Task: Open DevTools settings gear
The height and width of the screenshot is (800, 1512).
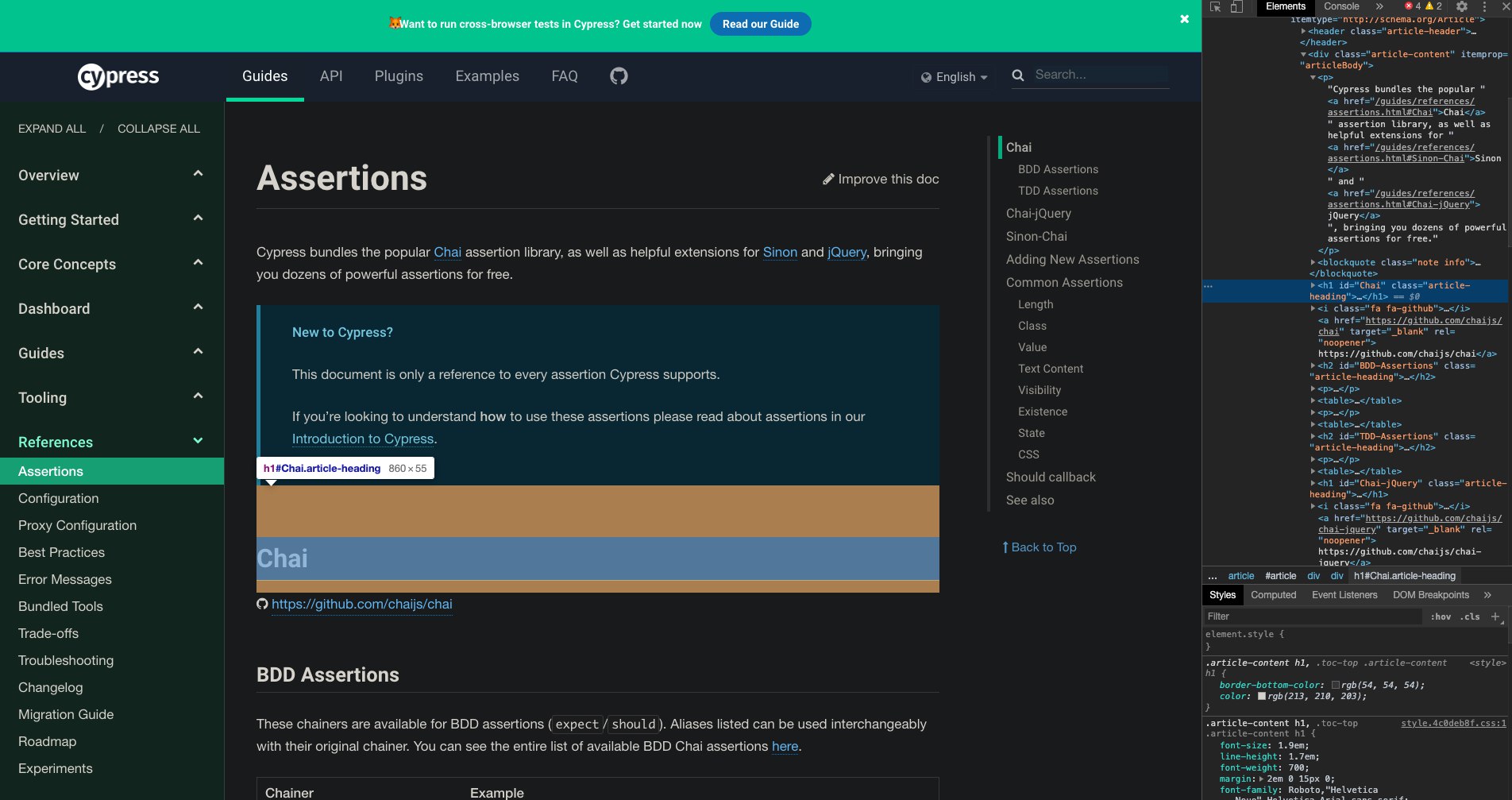Action: click(x=1461, y=6)
